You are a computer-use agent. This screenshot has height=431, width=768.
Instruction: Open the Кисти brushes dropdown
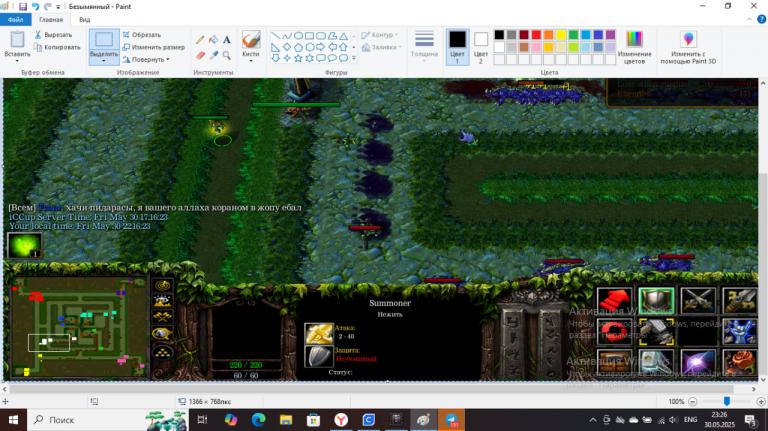(251, 61)
